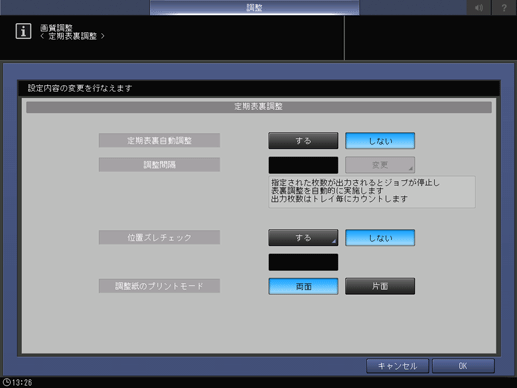Select the 調整 tab at the top
The height and width of the screenshot is (388, 517).
[254, 8]
